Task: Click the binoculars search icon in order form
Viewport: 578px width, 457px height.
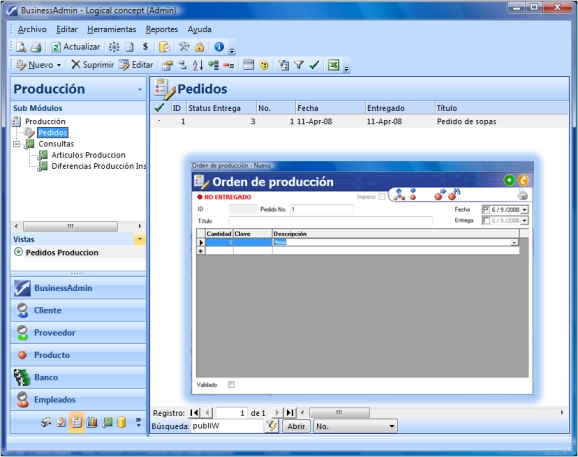Action: [x=454, y=194]
